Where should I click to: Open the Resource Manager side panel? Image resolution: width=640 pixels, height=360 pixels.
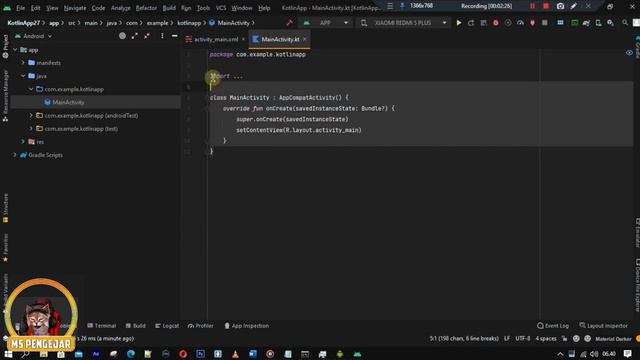(5, 95)
